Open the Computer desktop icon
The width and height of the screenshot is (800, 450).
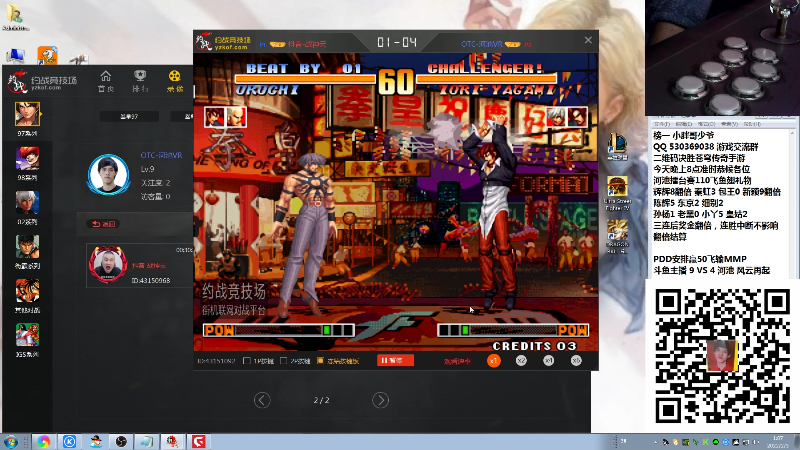[x=15, y=55]
